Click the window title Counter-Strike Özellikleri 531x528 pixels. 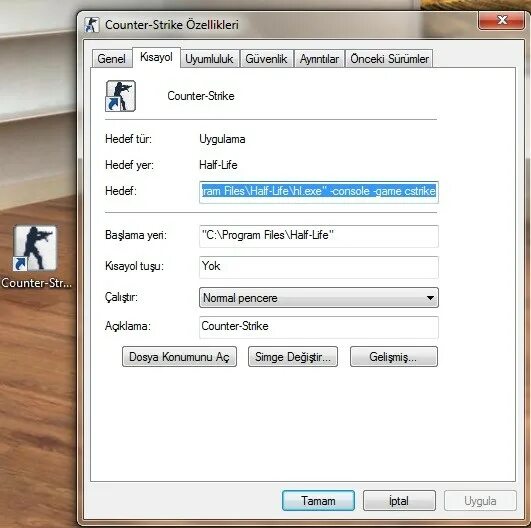[172, 25]
